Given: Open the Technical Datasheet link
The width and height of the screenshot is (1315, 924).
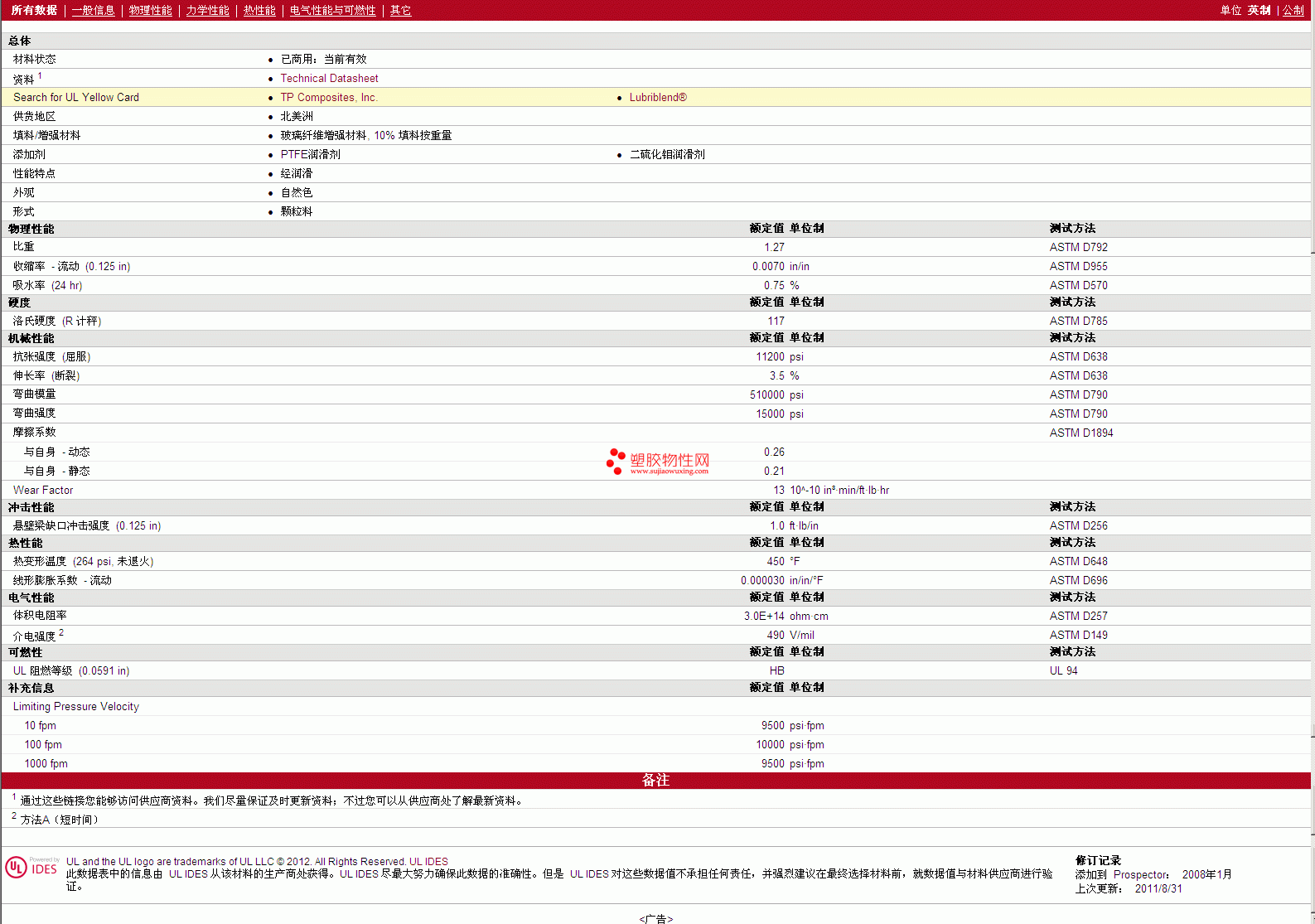Looking at the screenshot, I should point(329,79).
